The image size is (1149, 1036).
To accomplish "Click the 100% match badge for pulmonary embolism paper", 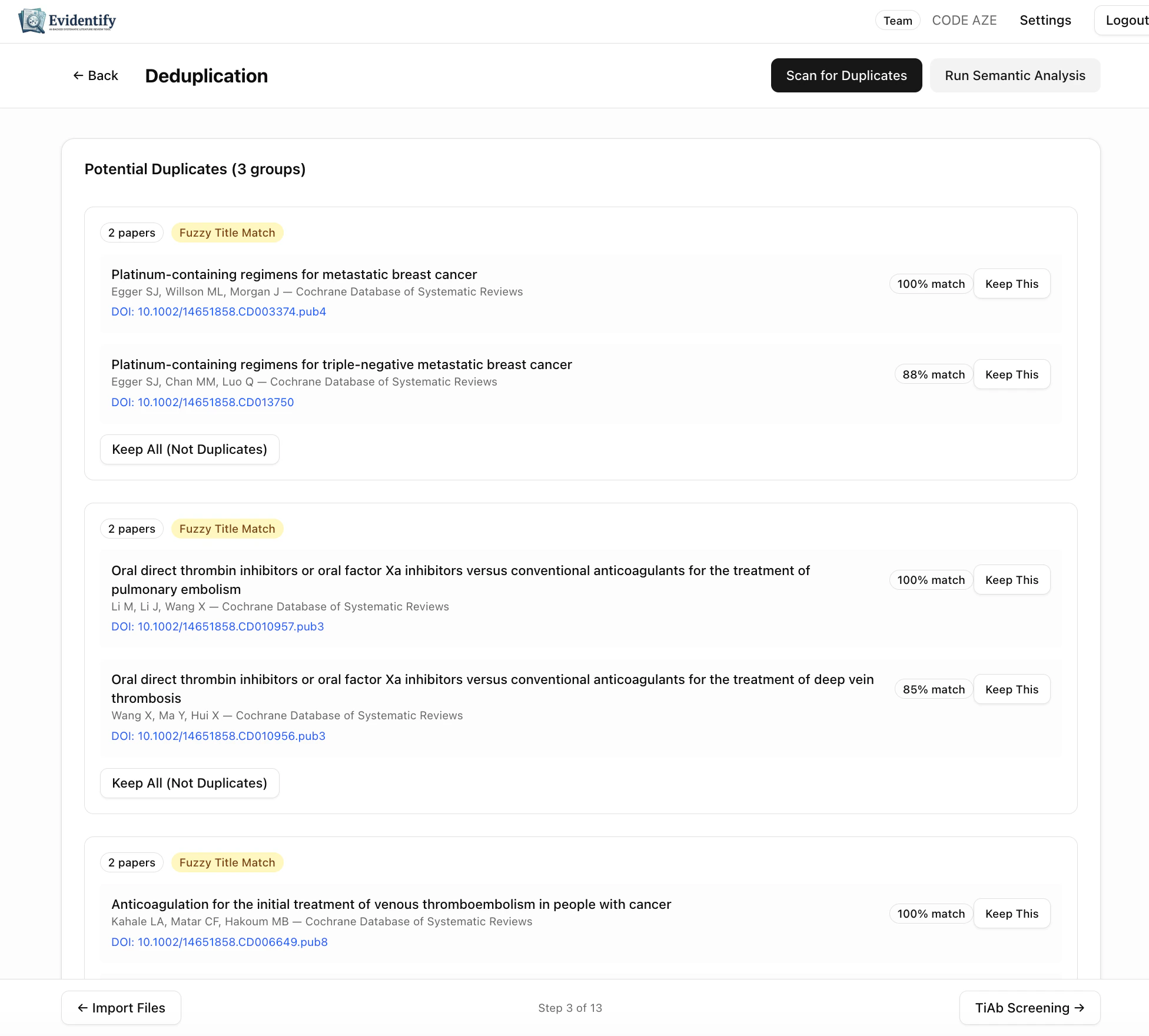I will pyautogui.click(x=930, y=580).
